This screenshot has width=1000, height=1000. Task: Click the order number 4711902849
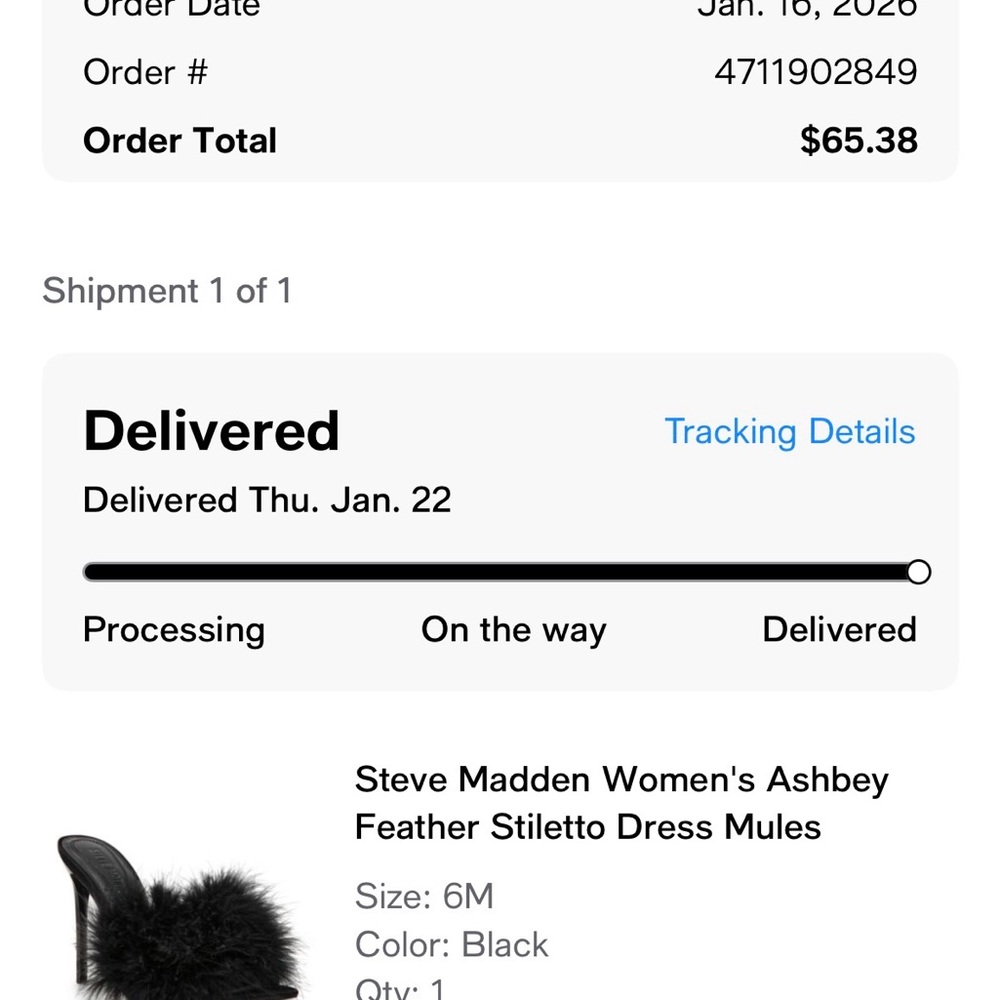(x=813, y=71)
